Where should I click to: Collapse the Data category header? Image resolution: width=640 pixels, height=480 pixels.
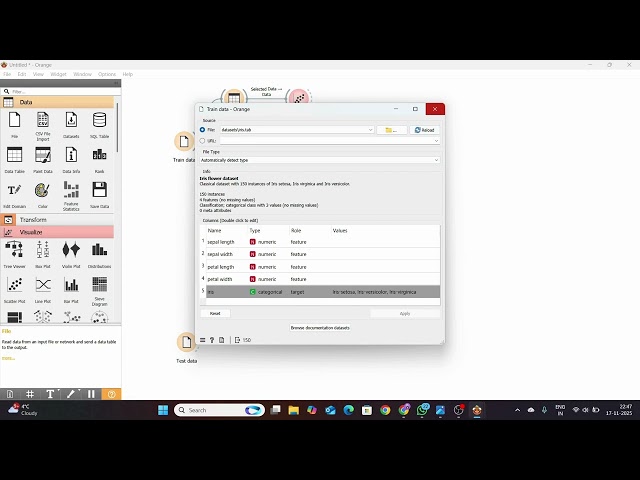pos(57,102)
